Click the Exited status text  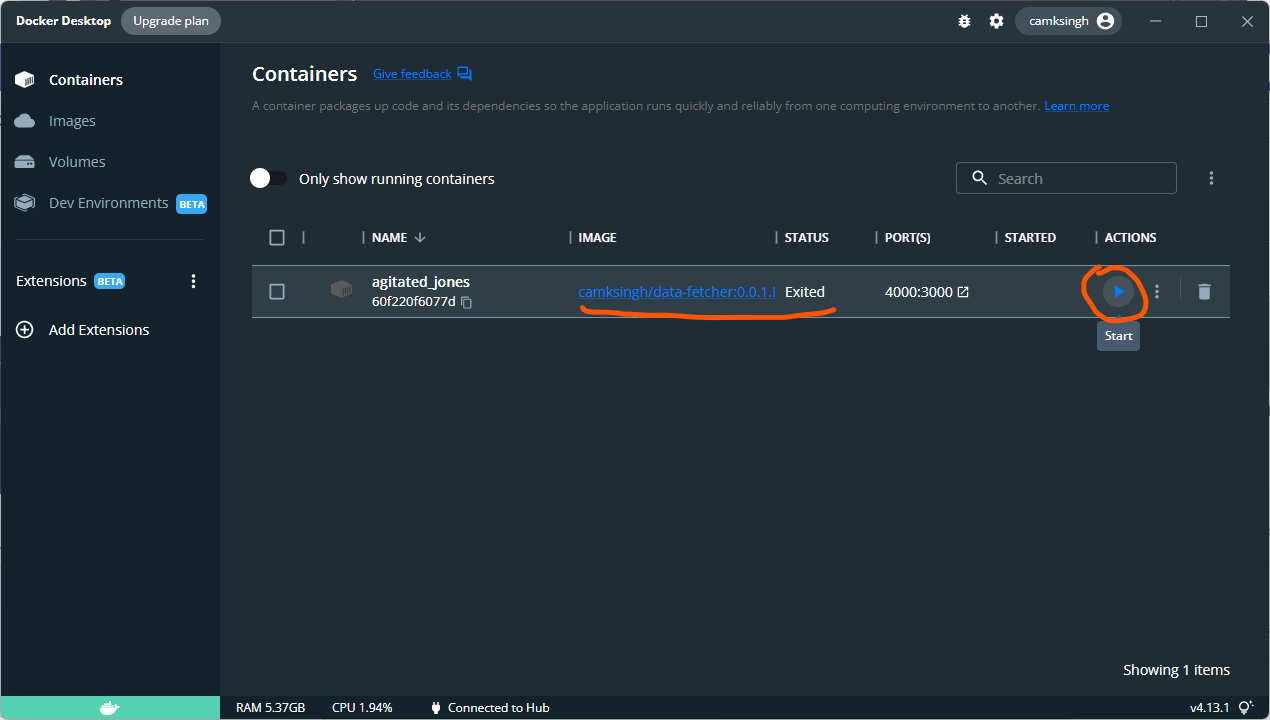[805, 292]
